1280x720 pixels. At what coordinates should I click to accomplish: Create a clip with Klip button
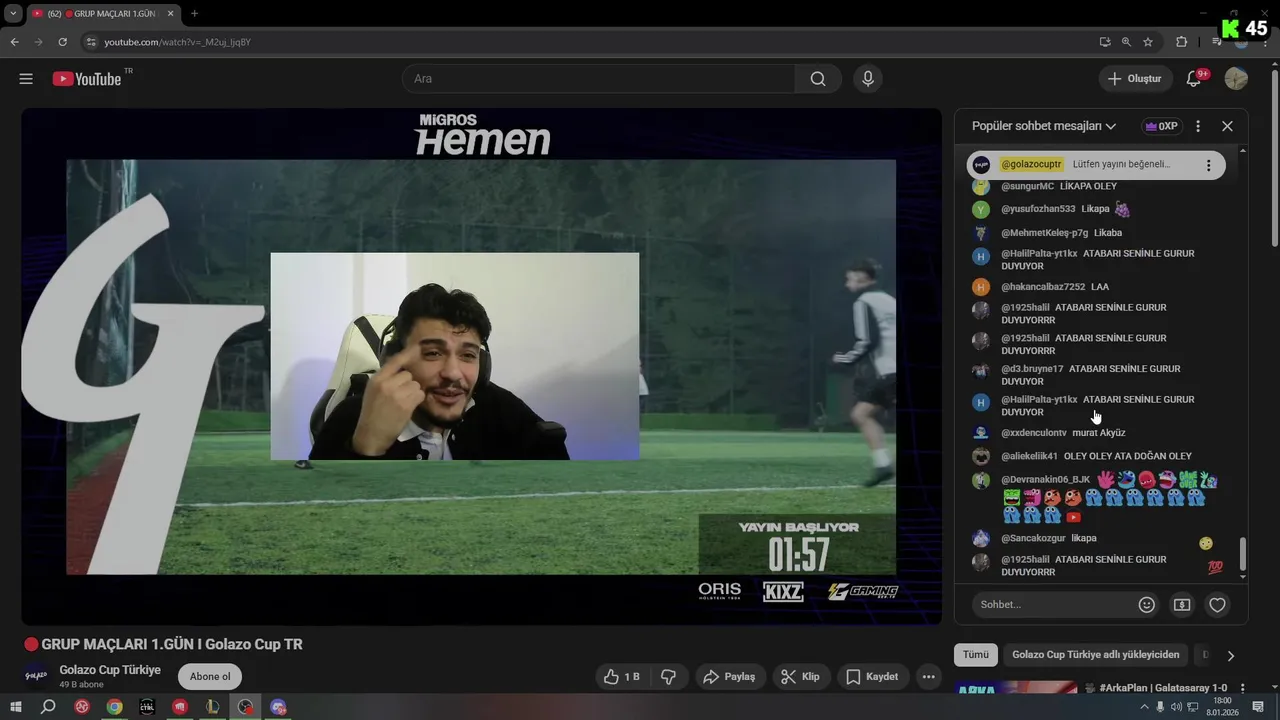(800, 677)
